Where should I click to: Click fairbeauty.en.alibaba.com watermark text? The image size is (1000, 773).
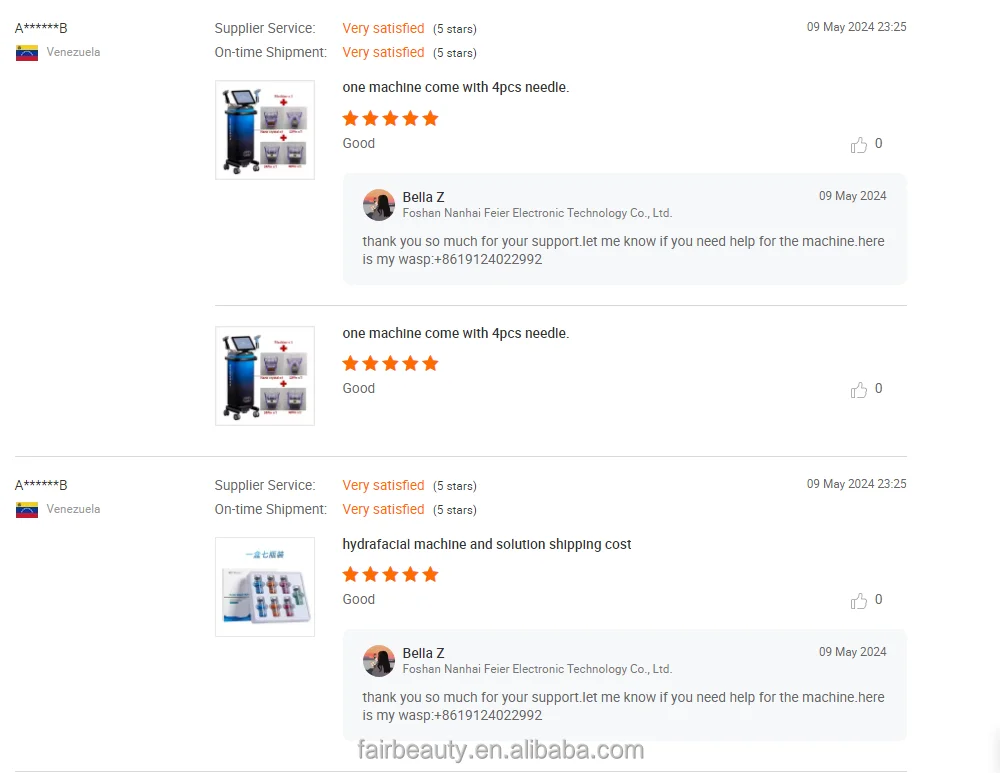point(501,750)
